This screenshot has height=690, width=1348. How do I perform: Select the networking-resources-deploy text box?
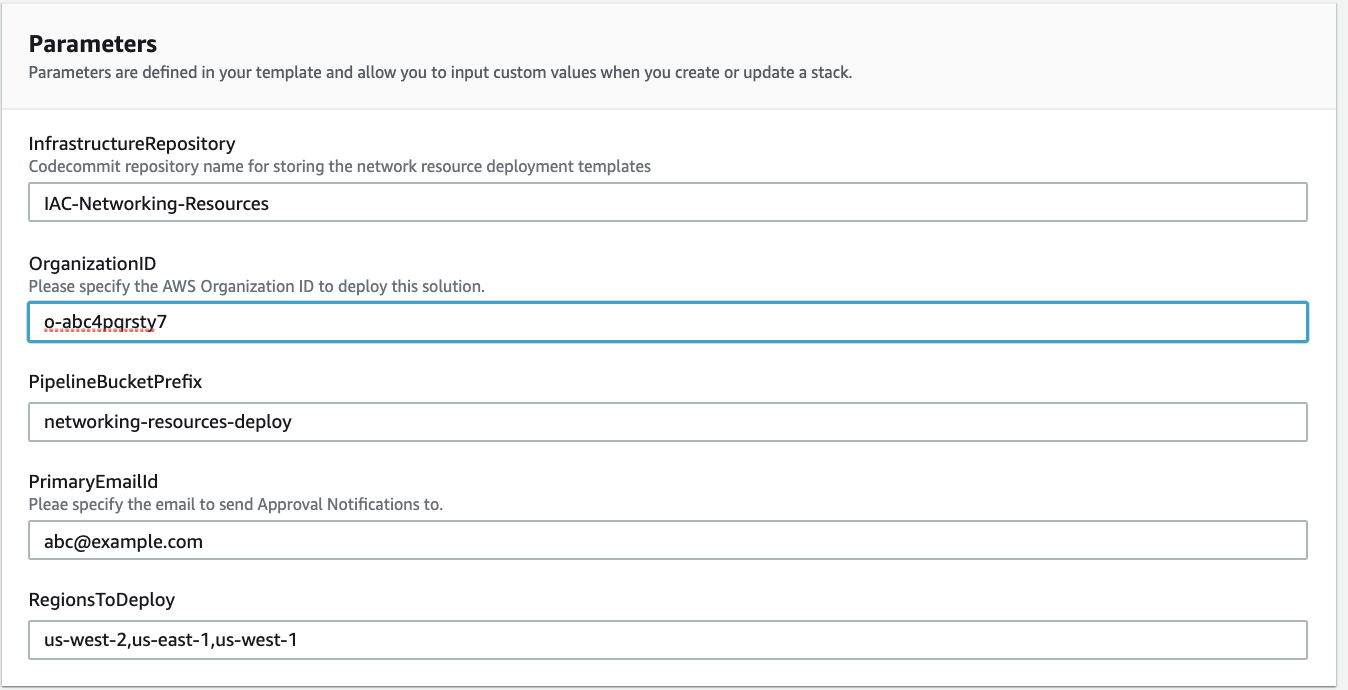coord(668,422)
